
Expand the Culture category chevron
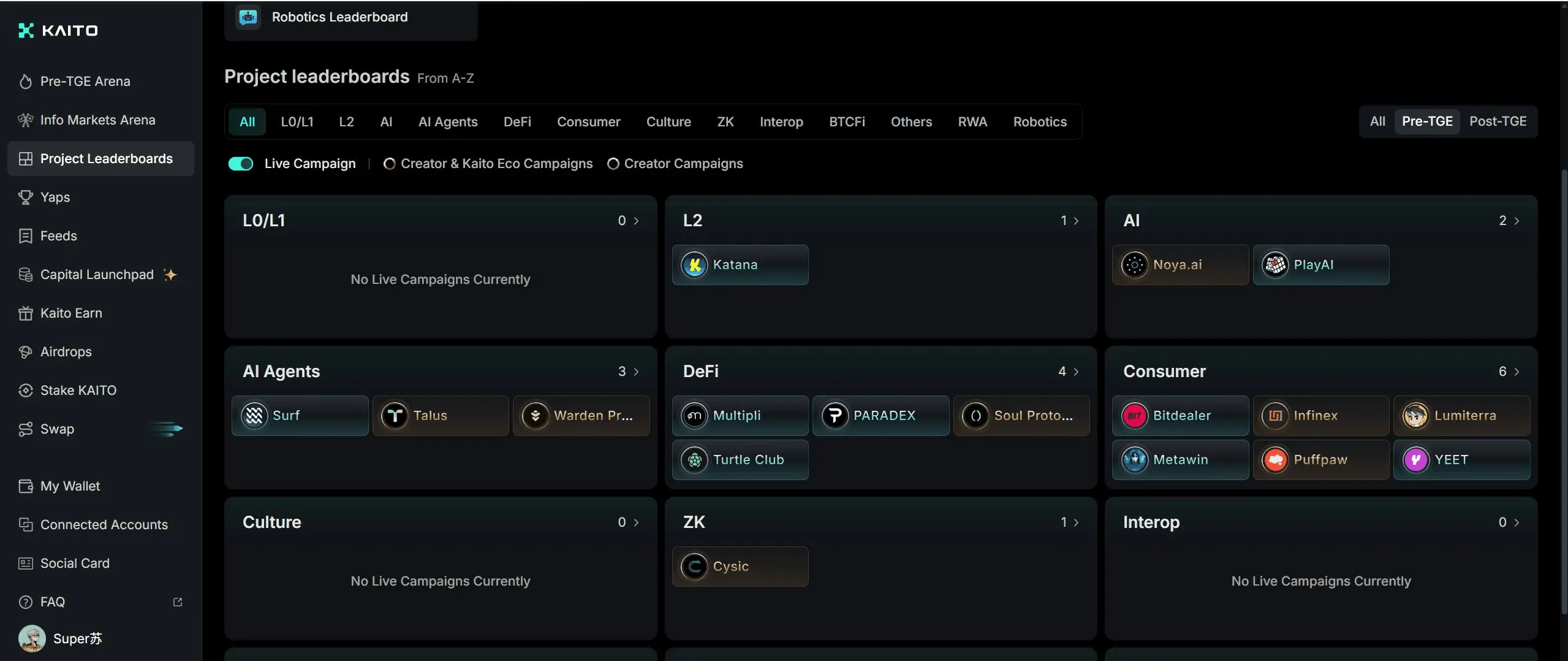636,522
